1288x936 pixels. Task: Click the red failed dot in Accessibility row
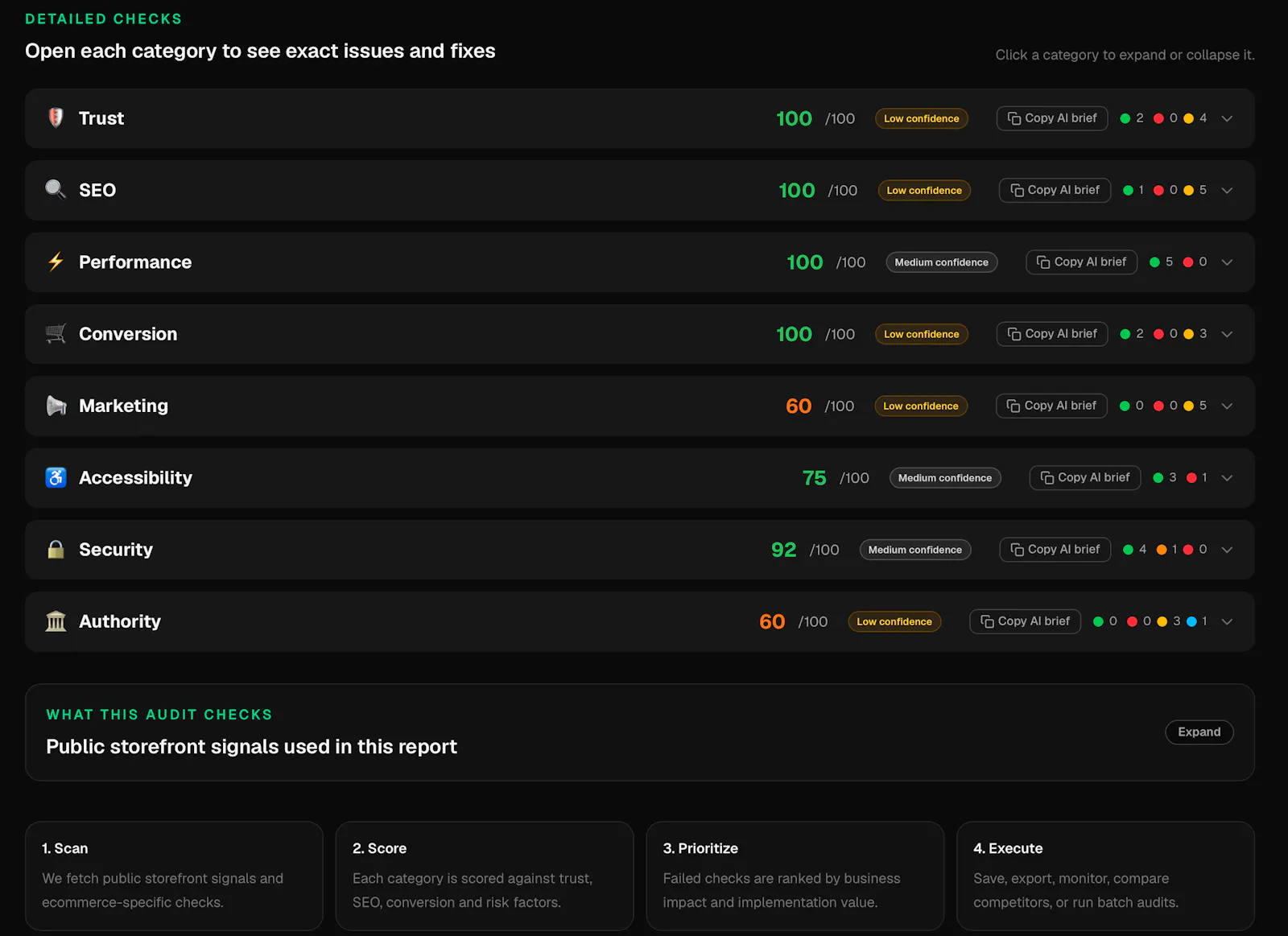[x=1191, y=477]
